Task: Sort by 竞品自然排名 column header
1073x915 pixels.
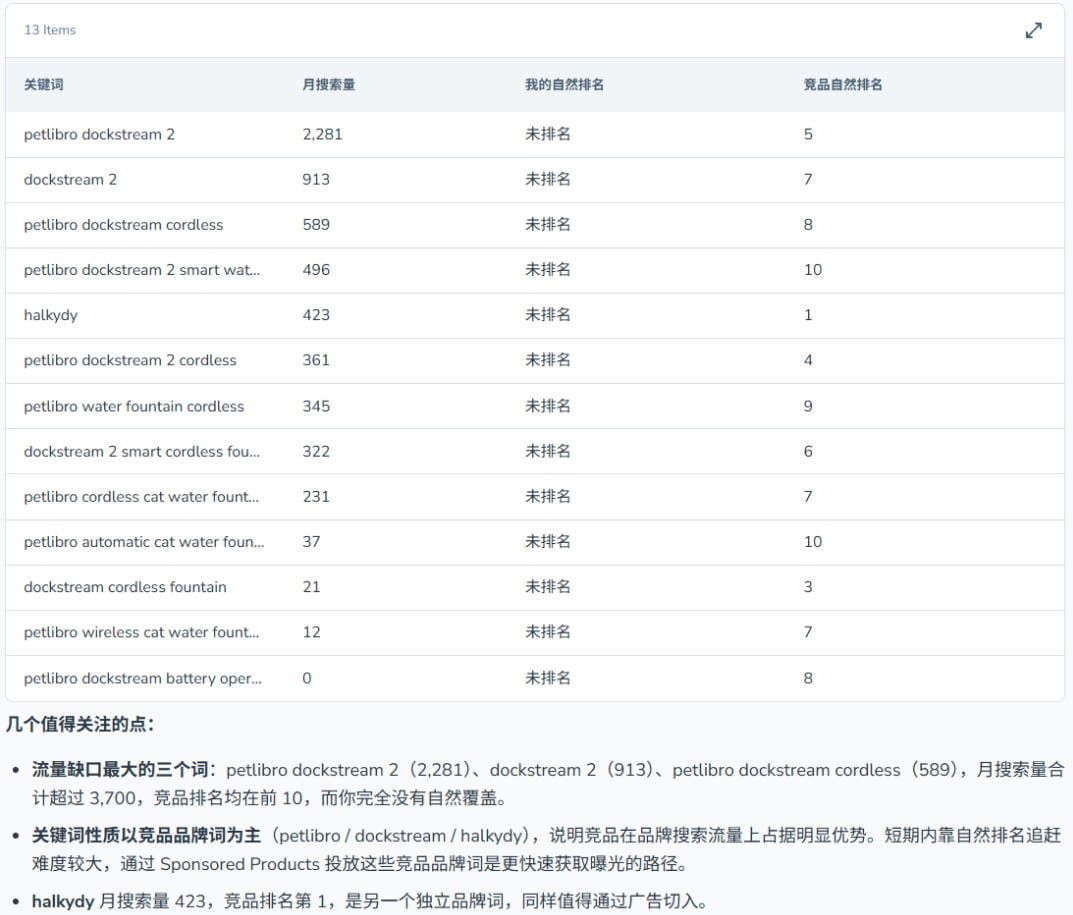Action: 842,85
